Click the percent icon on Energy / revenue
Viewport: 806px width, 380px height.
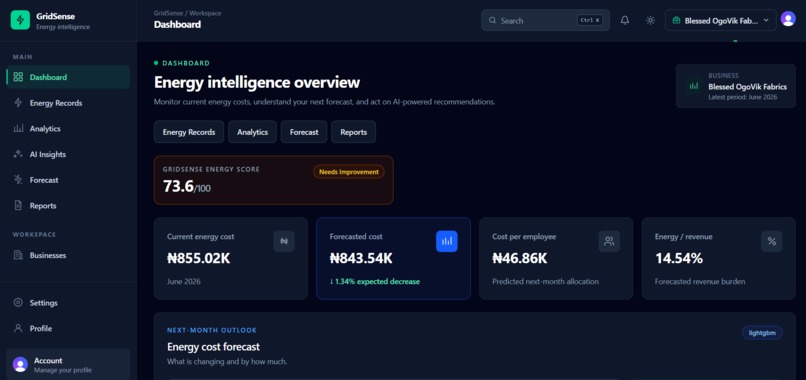(772, 241)
